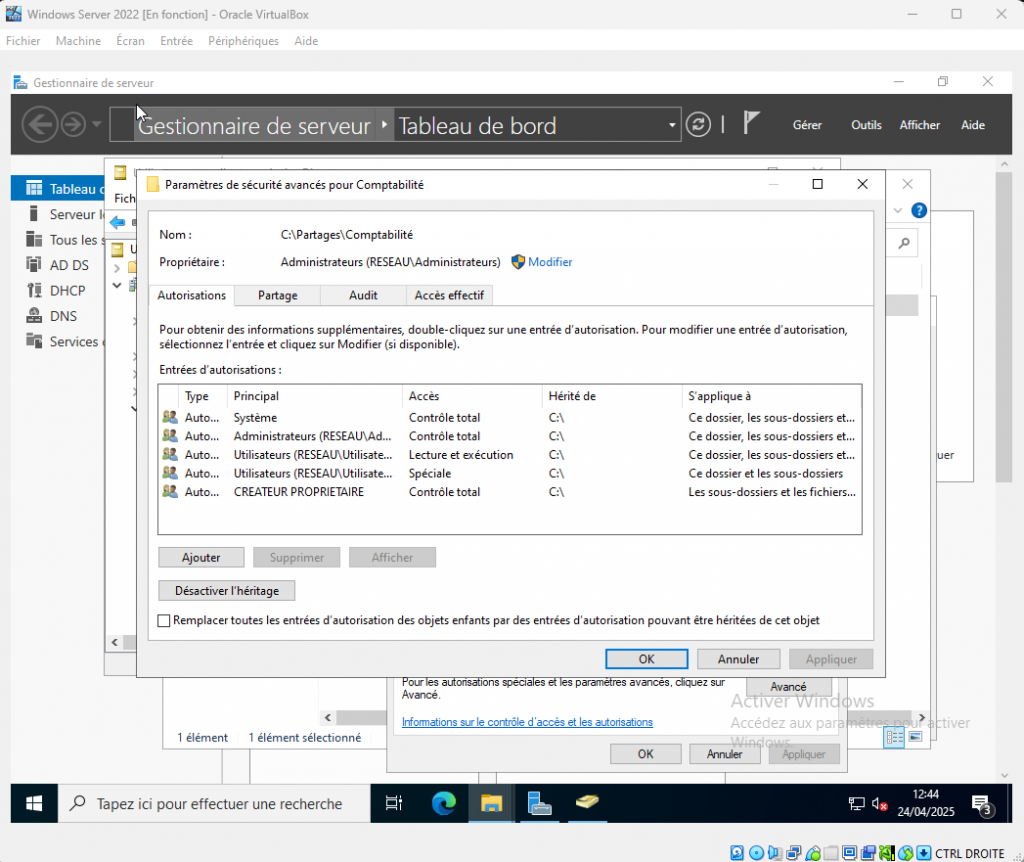Click the back navigation arrow in Server Manager
This screenshot has width=1024, height=862.
pos(39,125)
